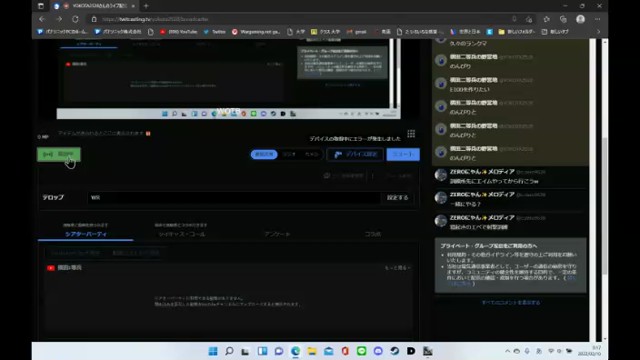Launch Steam from the taskbar
This screenshot has height=360, width=640.
pyautogui.click(x=394, y=351)
